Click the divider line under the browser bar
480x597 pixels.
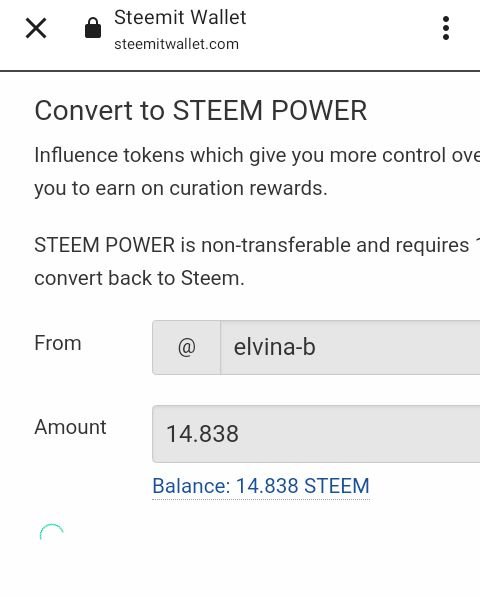240,71
